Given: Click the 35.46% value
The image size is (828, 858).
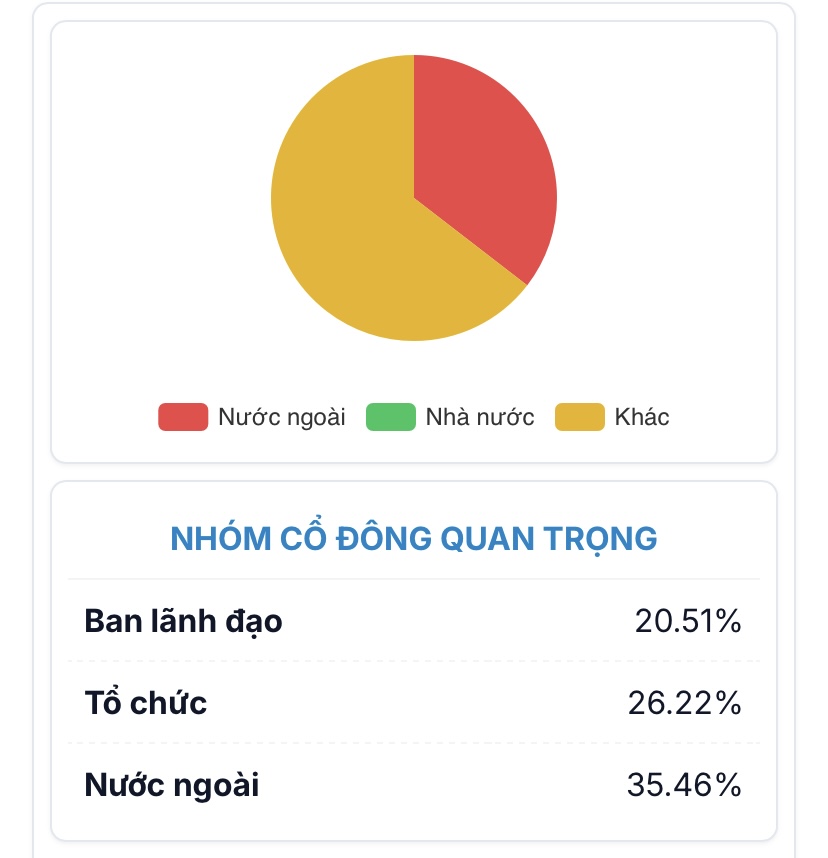Looking at the screenshot, I should (685, 785).
